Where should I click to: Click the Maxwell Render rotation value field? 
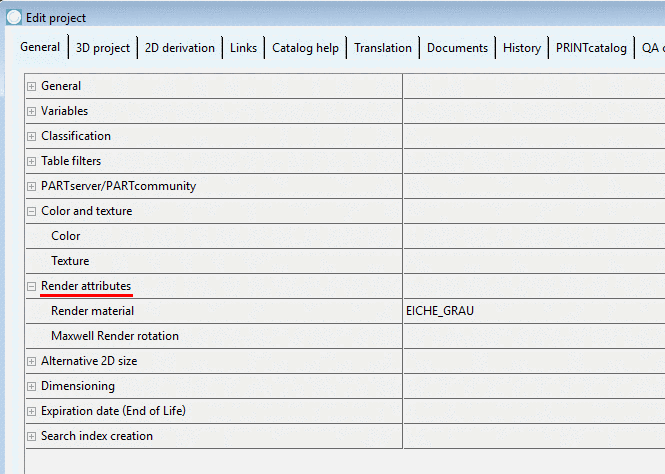tap(534, 336)
